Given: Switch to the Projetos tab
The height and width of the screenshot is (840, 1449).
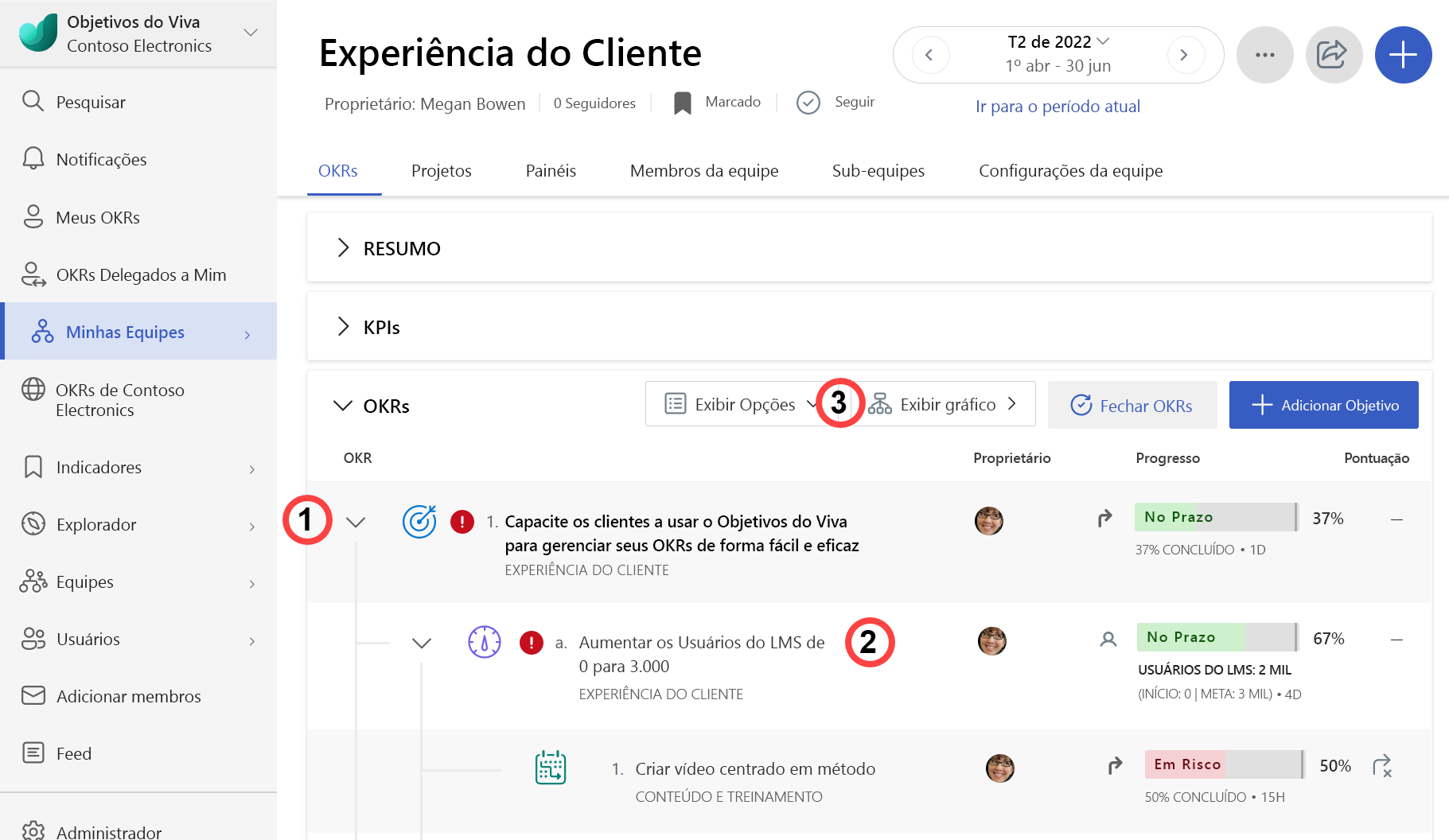Looking at the screenshot, I should pos(442,170).
